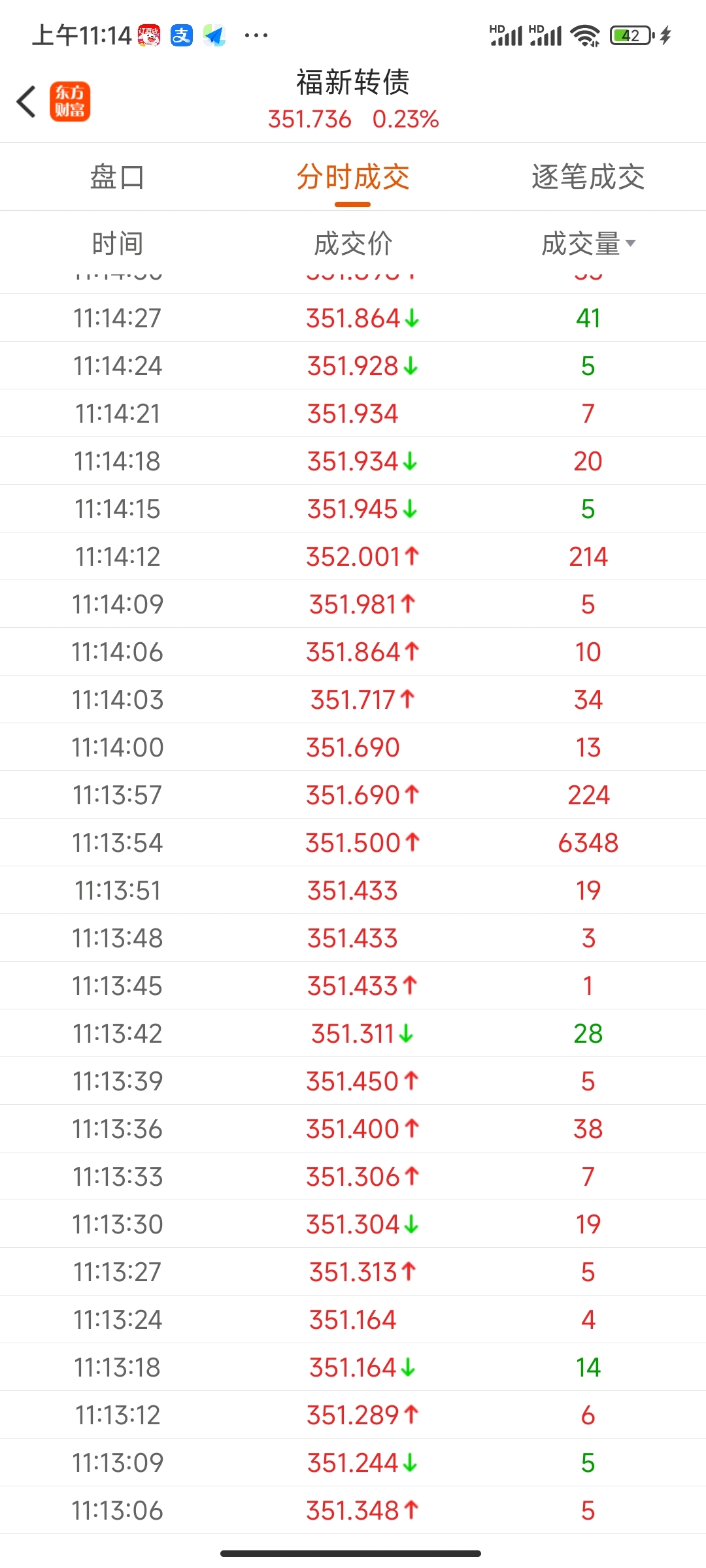Tap the 351.736 price quote
The width and height of the screenshot is (706, 1568).
pyautogui.click(x=310, y=120)
